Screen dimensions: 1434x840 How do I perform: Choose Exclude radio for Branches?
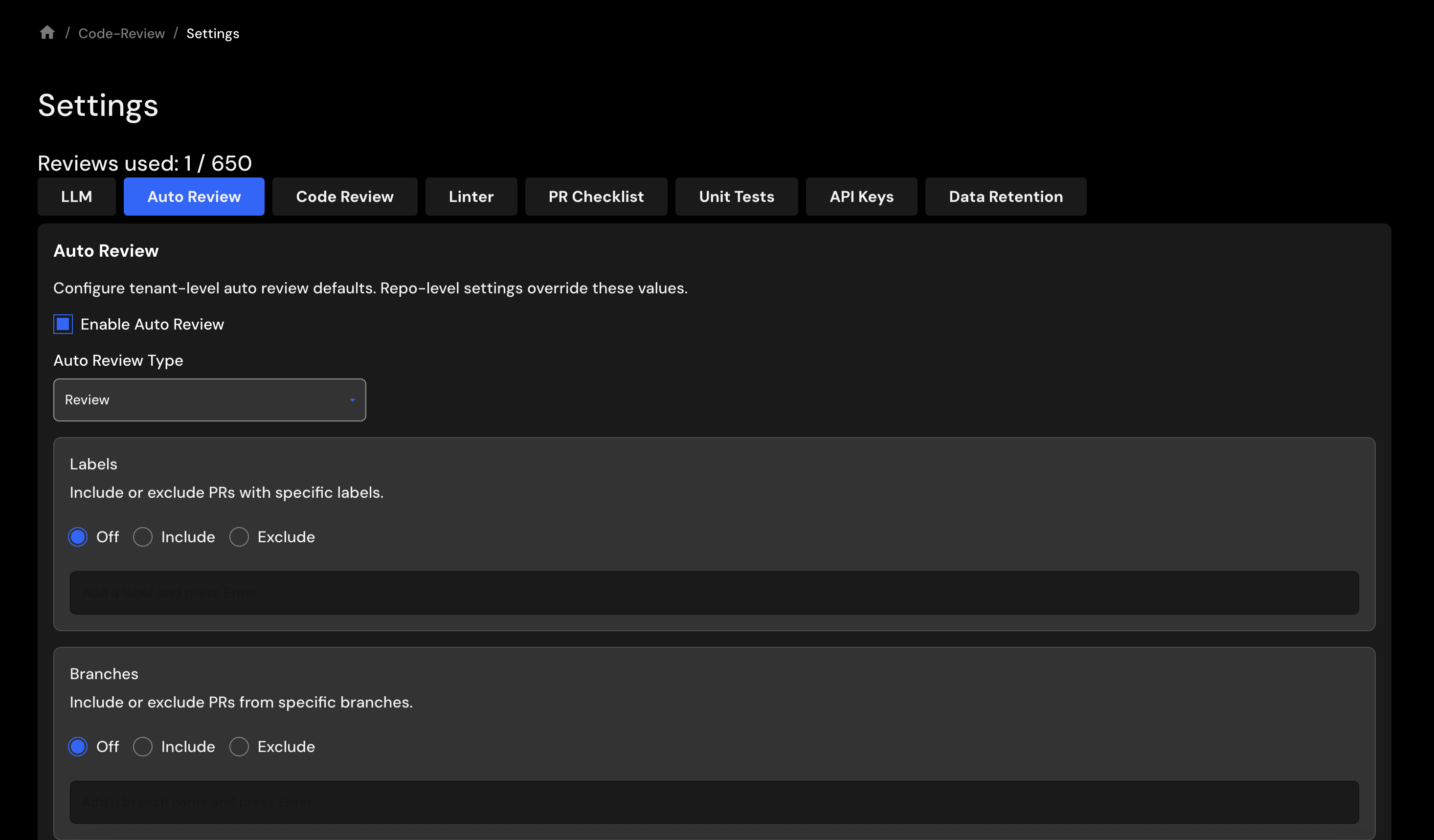(239, 747)
